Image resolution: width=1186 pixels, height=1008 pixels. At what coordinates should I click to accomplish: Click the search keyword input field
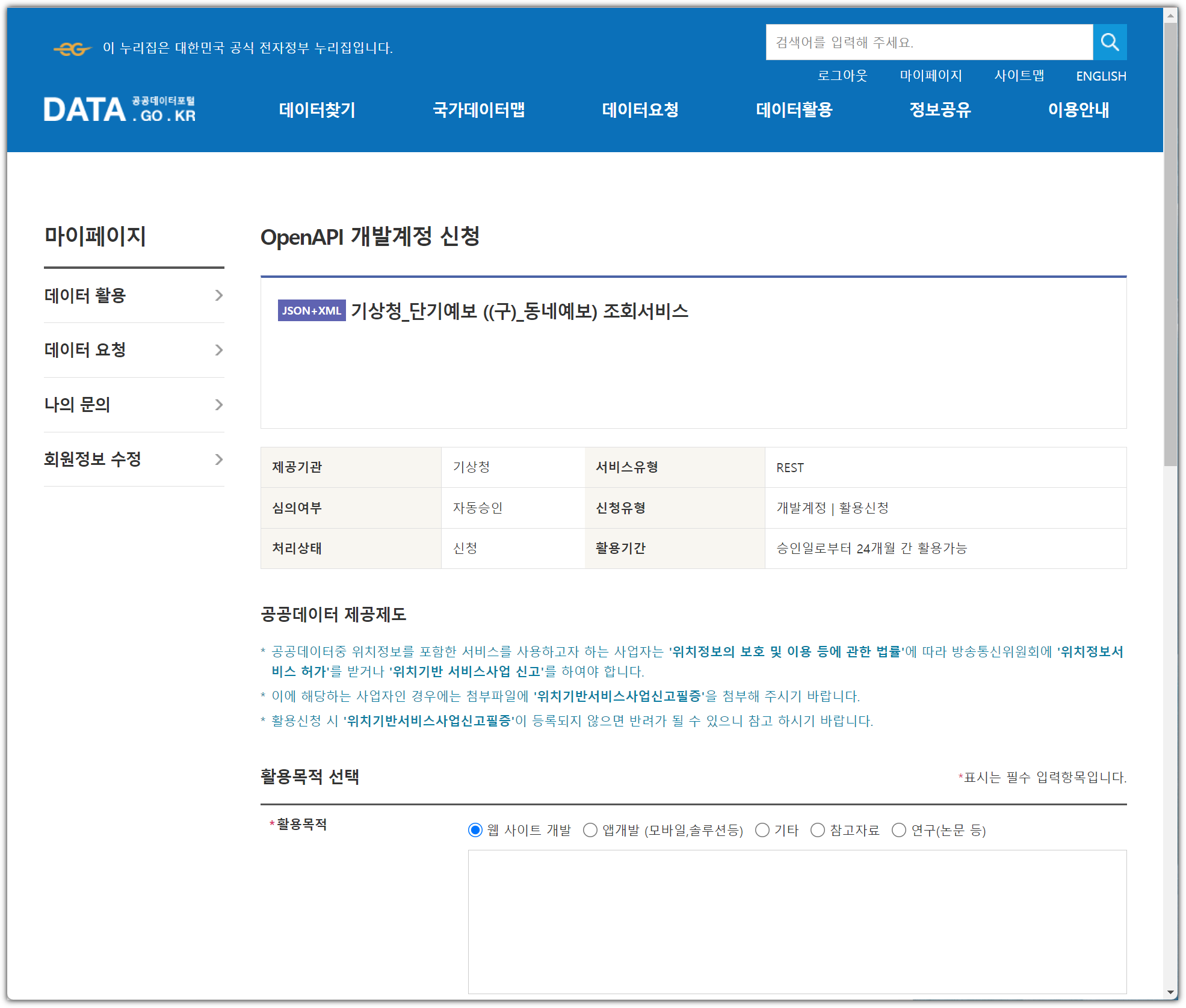pos(928,42)
